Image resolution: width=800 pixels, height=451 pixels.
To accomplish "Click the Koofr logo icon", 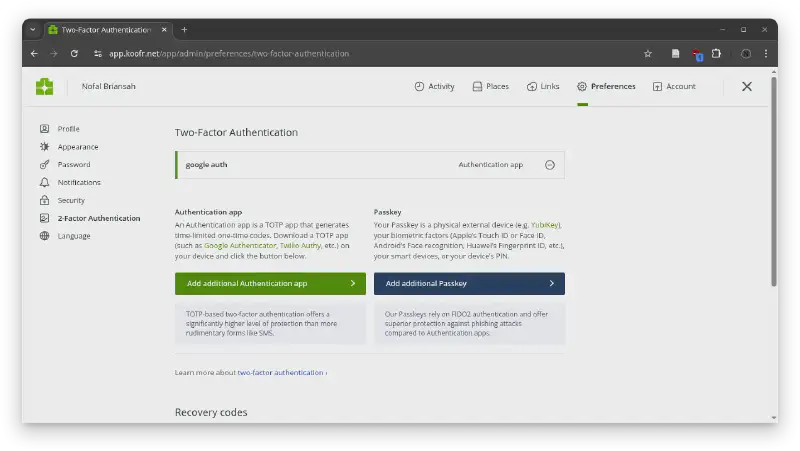I will click(44, 87).
